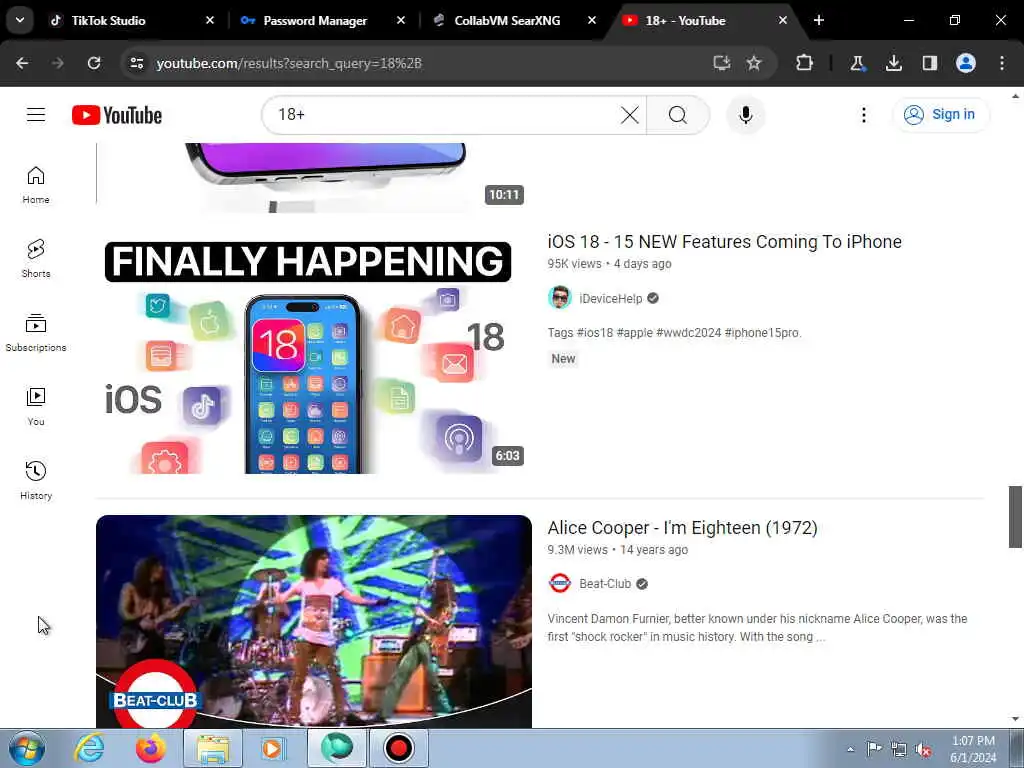Image resolution: width=1024 pixels, height=768 pixels.
Task: Open Chrome Labs flask icon
Action: pyautogui.click(x=857, y=63)
